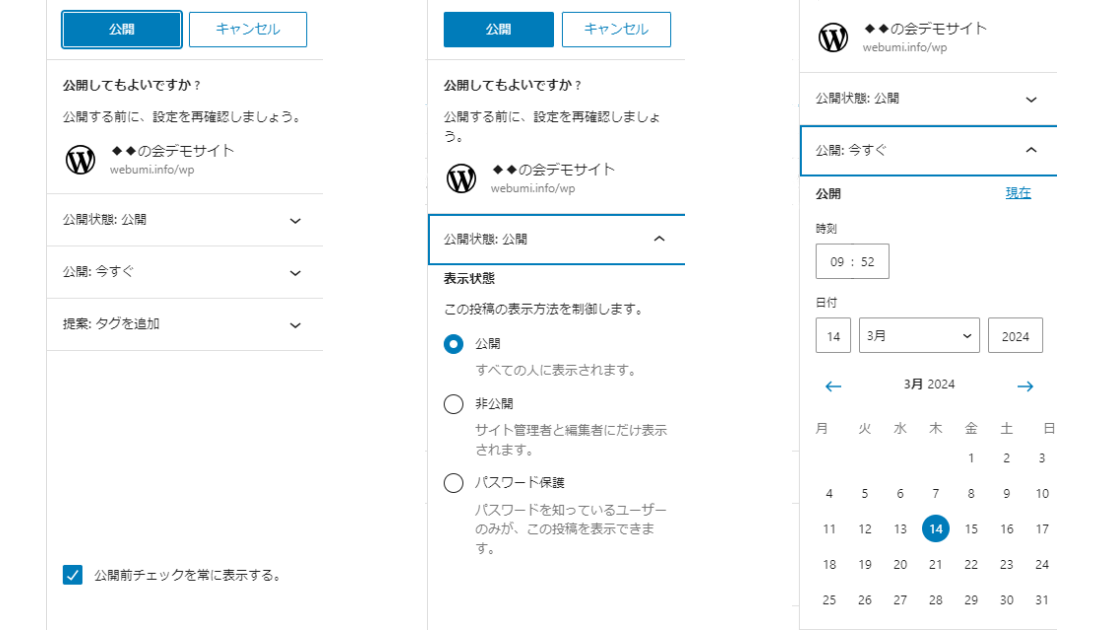Click up chevron on the expanded 公開状態 row
1110x630 pixels.
(658, 239)
